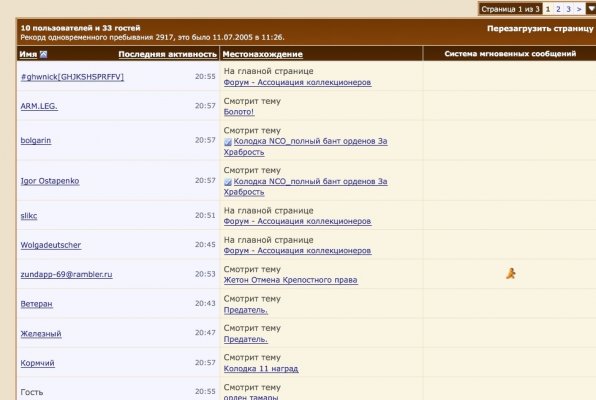Click the sort arrow icon next to Имя
The width and height of the screenshot is (596, 400).
pos(43,54)
